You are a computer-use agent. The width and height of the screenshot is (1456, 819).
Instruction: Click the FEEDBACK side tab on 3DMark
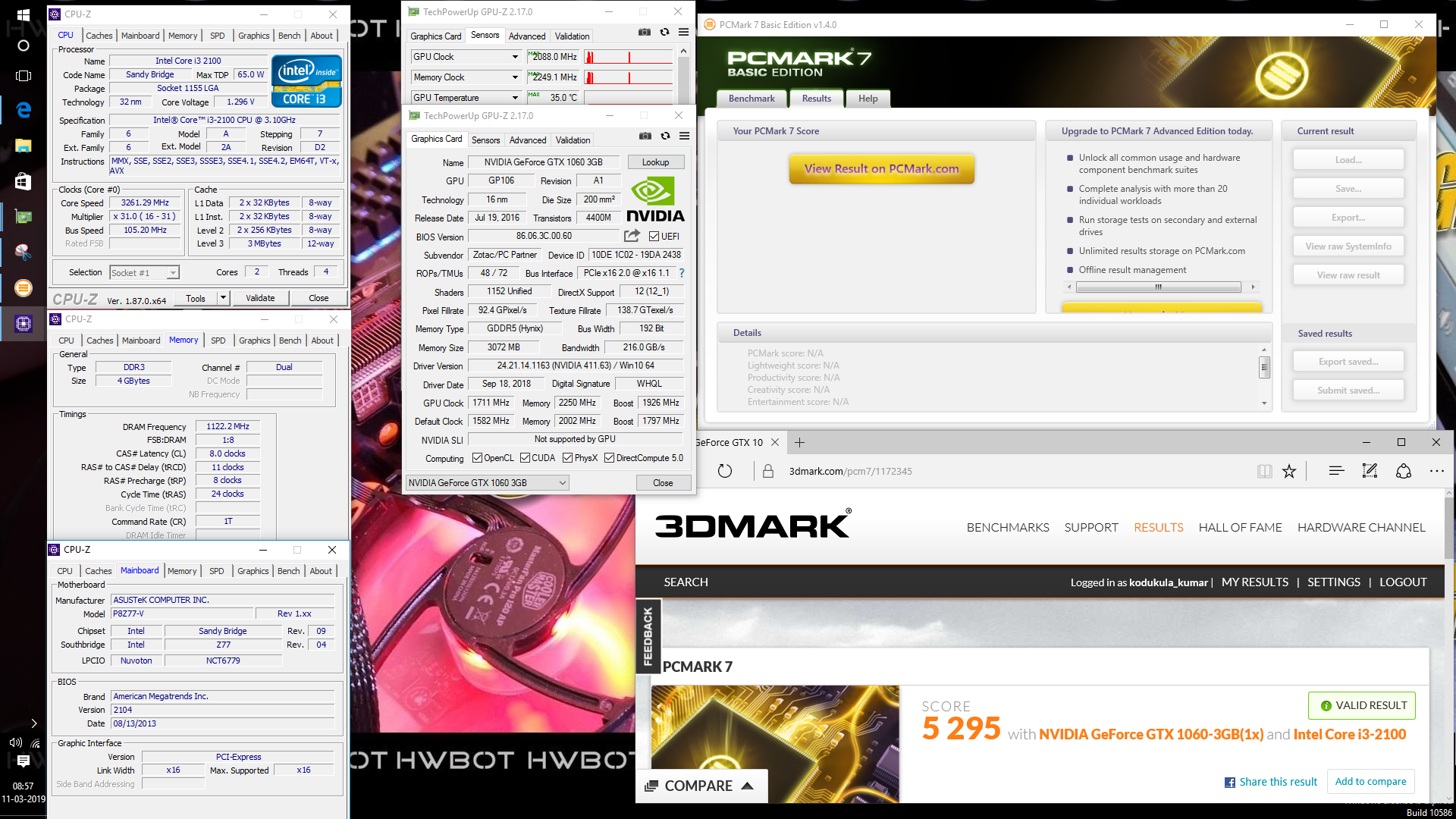(648, 636)
